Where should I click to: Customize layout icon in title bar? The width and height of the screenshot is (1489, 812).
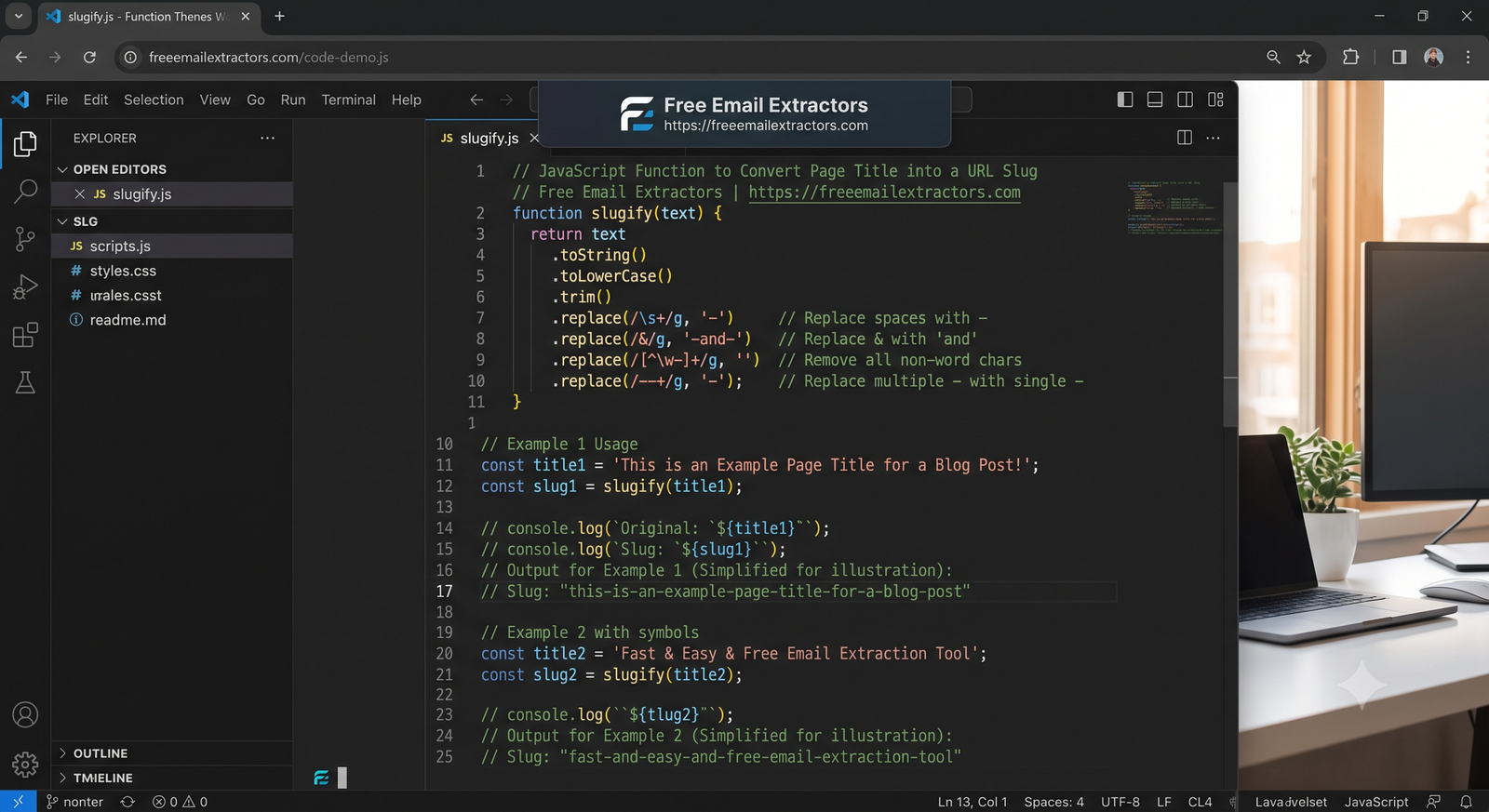(1215, 100)
